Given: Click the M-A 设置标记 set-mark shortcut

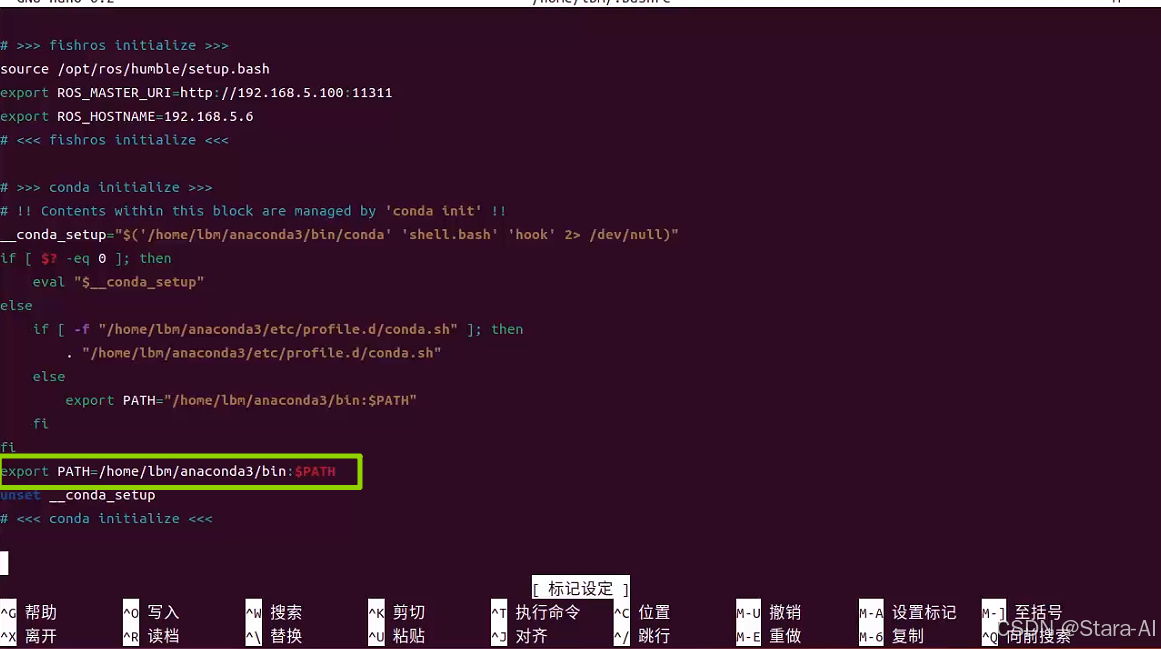Looking at the screenshot, I should 908,613.
